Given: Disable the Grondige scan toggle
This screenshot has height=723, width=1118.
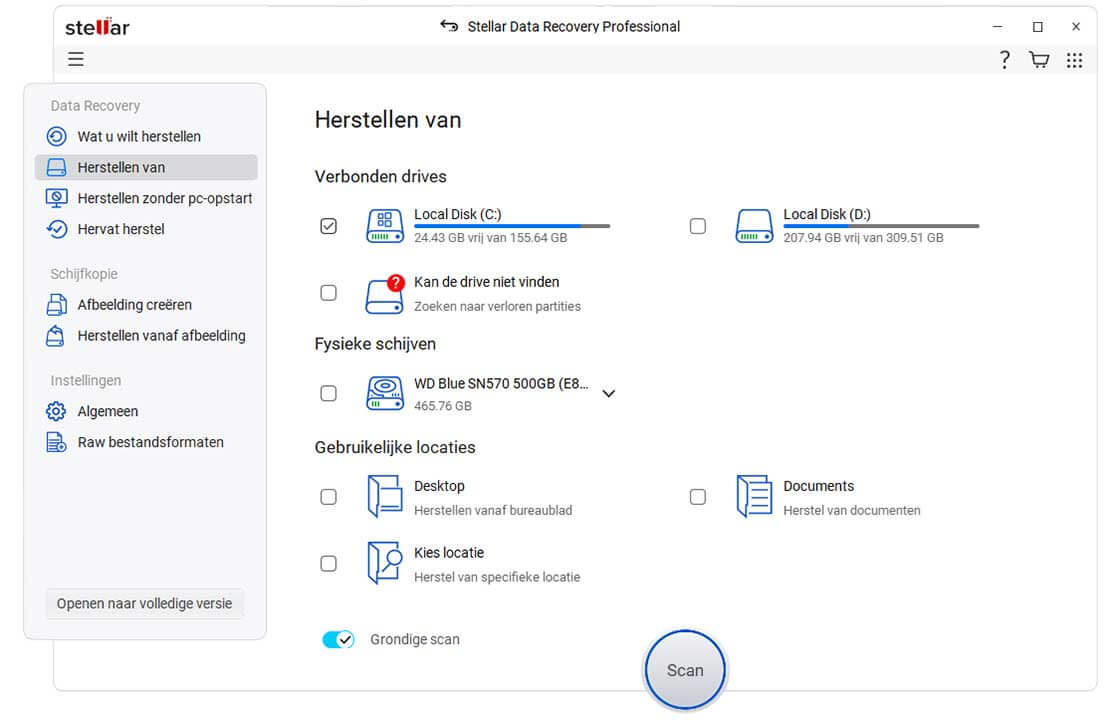Looking at the screenshot, I should click(338, 640).
